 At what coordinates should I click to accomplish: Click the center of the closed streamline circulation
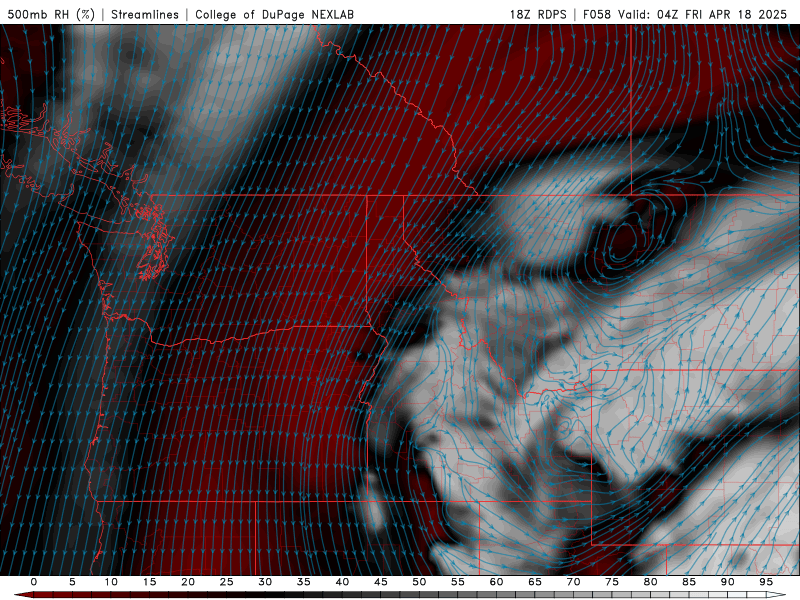[622, 240]
